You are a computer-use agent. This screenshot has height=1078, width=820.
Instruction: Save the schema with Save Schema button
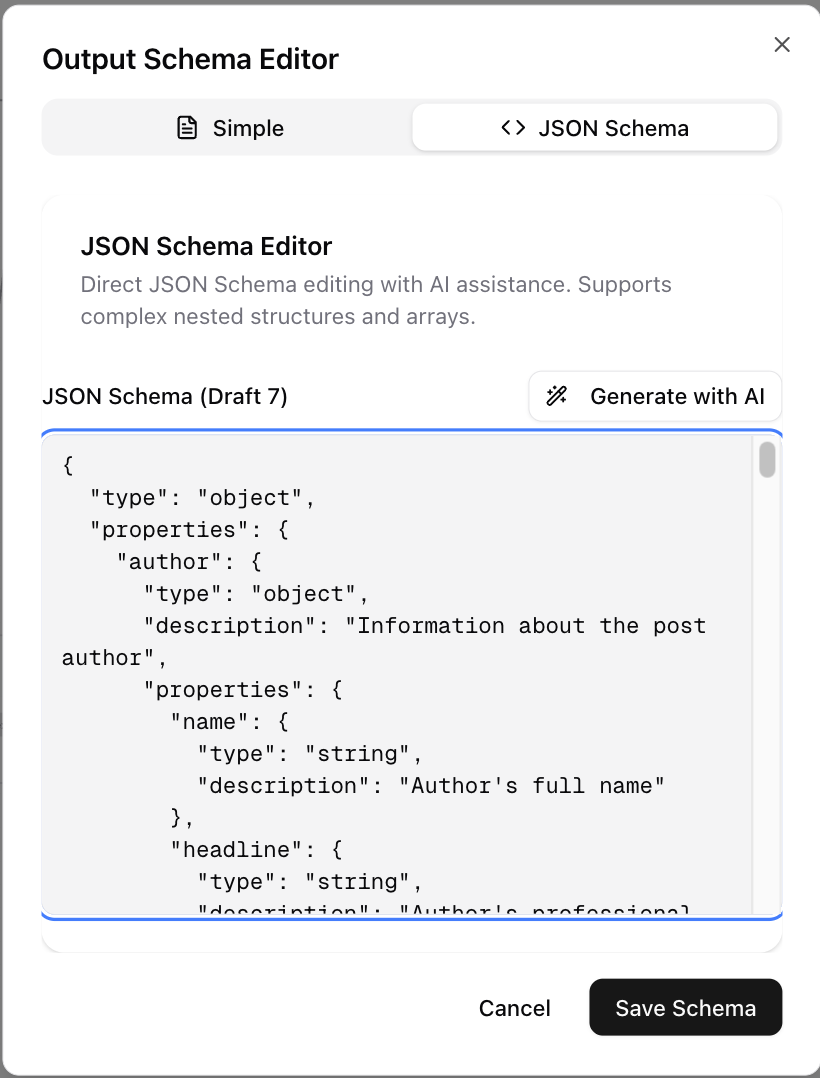[685, 1007]
